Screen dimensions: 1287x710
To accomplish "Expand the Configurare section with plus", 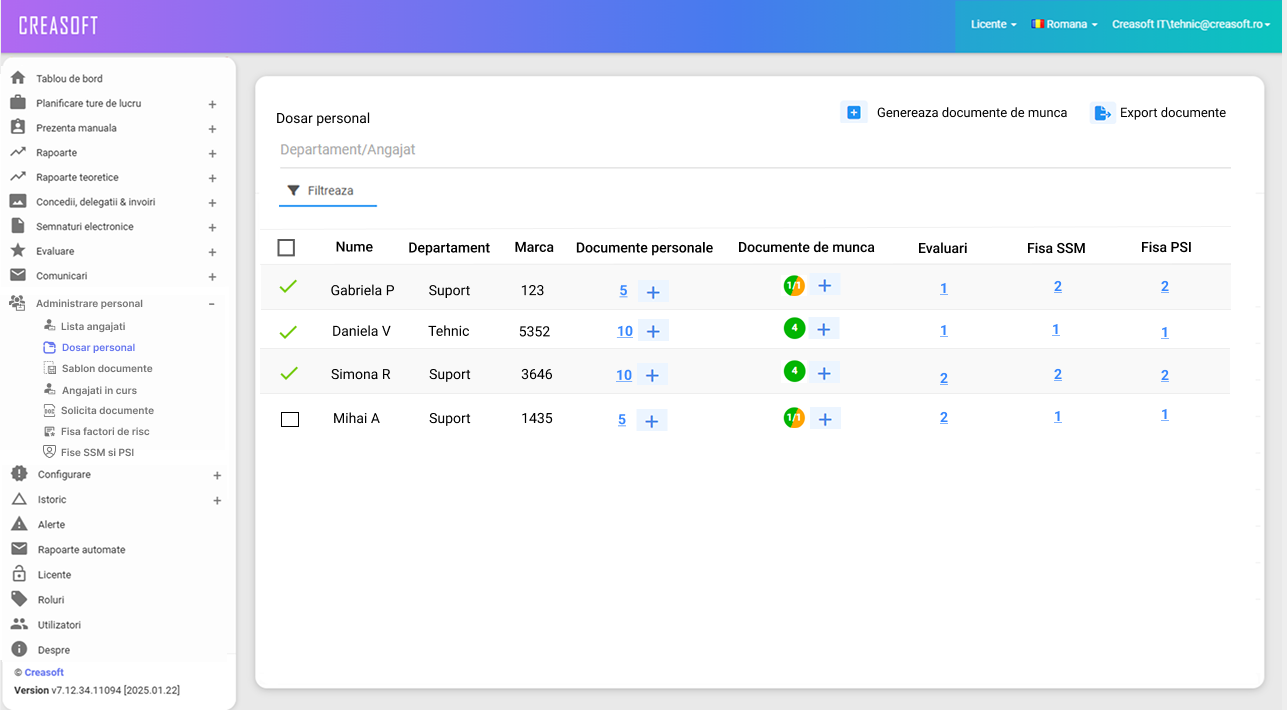I will pos(217,476).
